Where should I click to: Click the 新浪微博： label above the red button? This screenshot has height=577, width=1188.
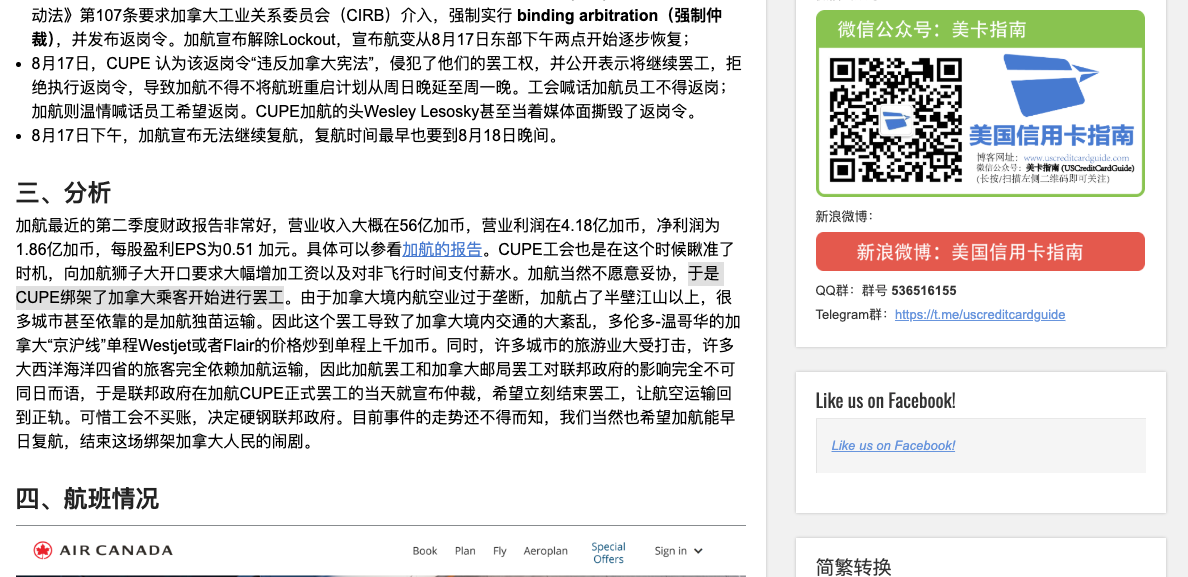[x=844, y=217]
